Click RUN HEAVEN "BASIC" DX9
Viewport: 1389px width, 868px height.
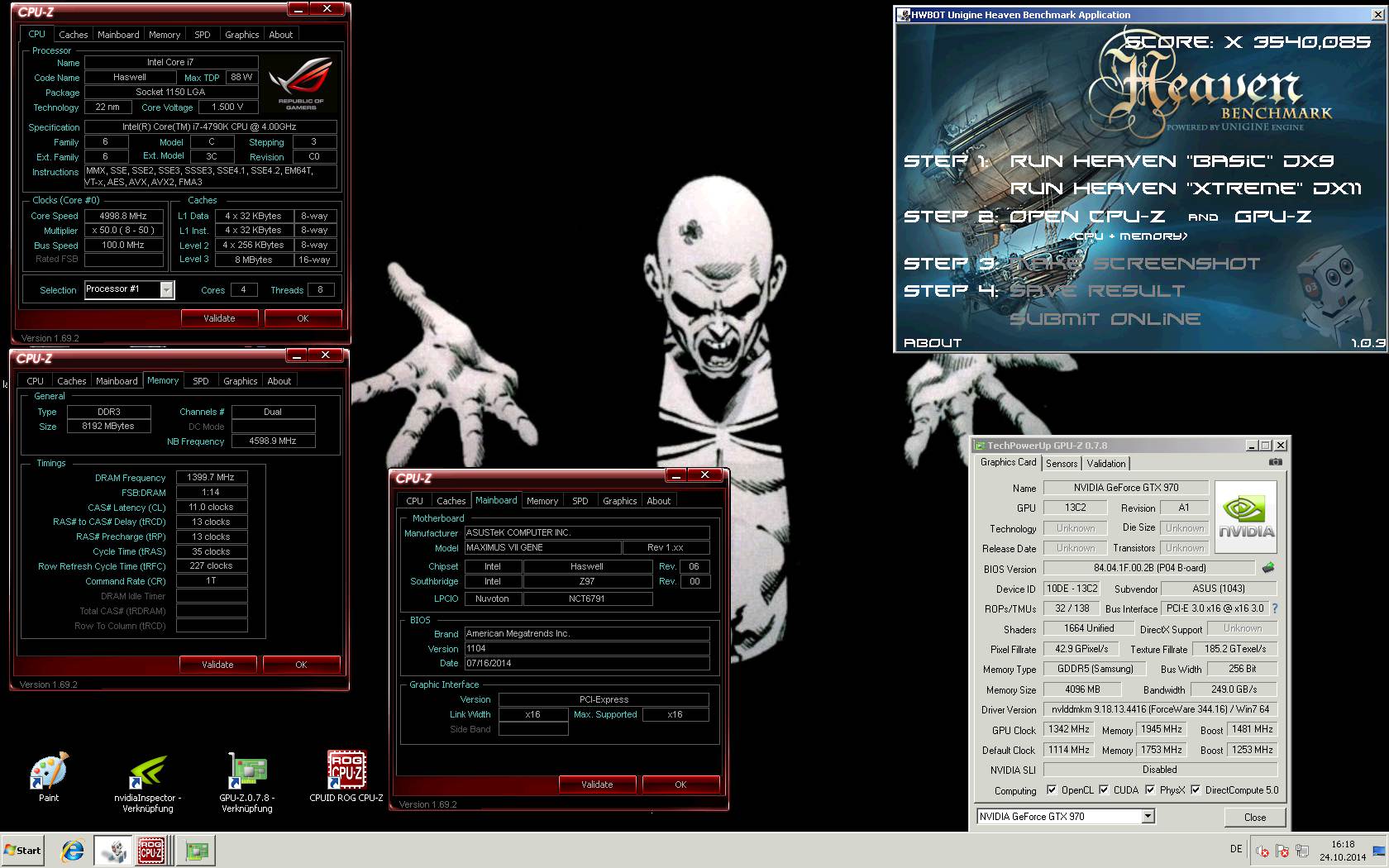(1172, 161)
